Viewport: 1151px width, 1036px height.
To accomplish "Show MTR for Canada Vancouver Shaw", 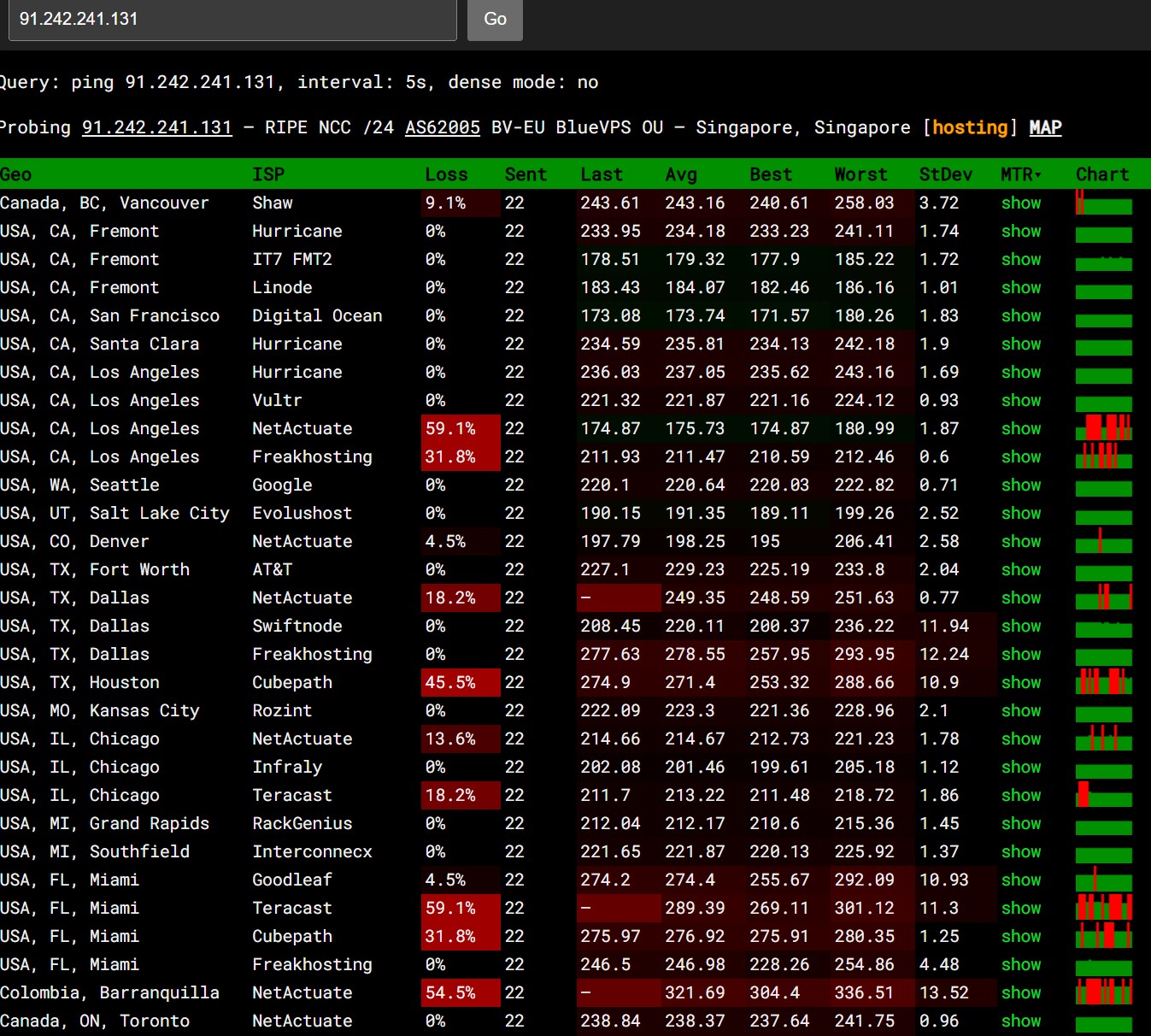I will point(1021,203).
